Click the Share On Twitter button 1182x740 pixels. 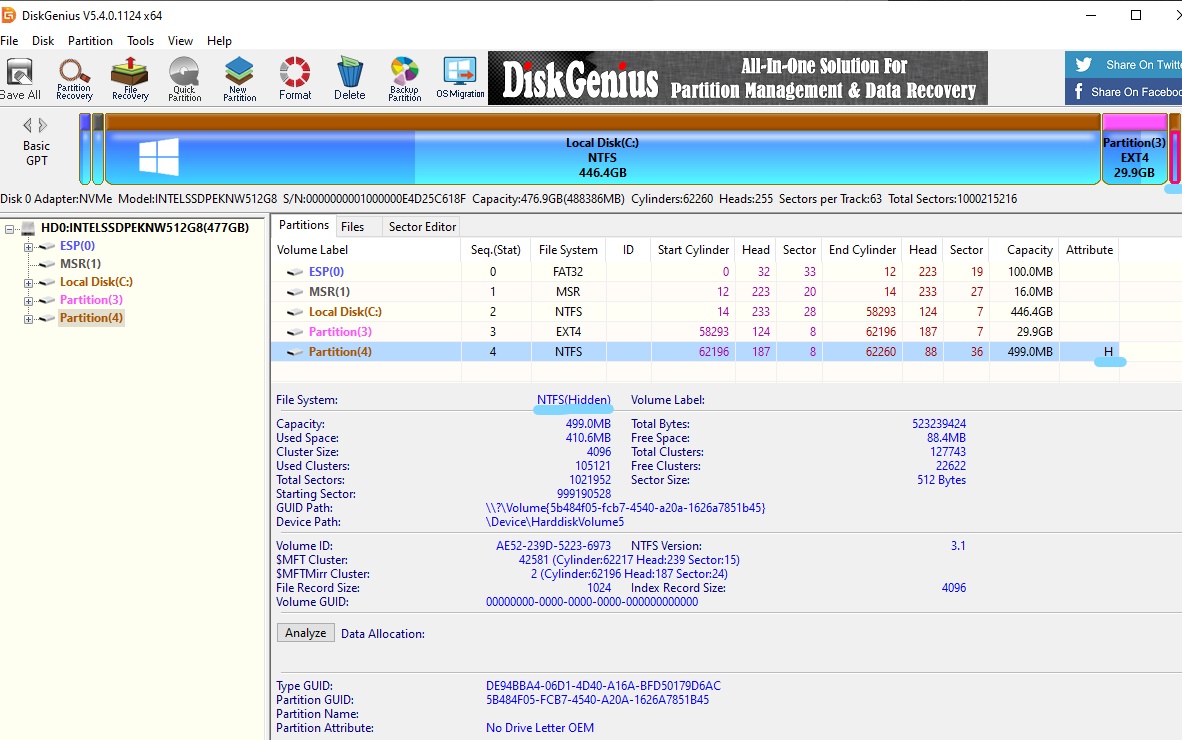[x=1123, y=65]
